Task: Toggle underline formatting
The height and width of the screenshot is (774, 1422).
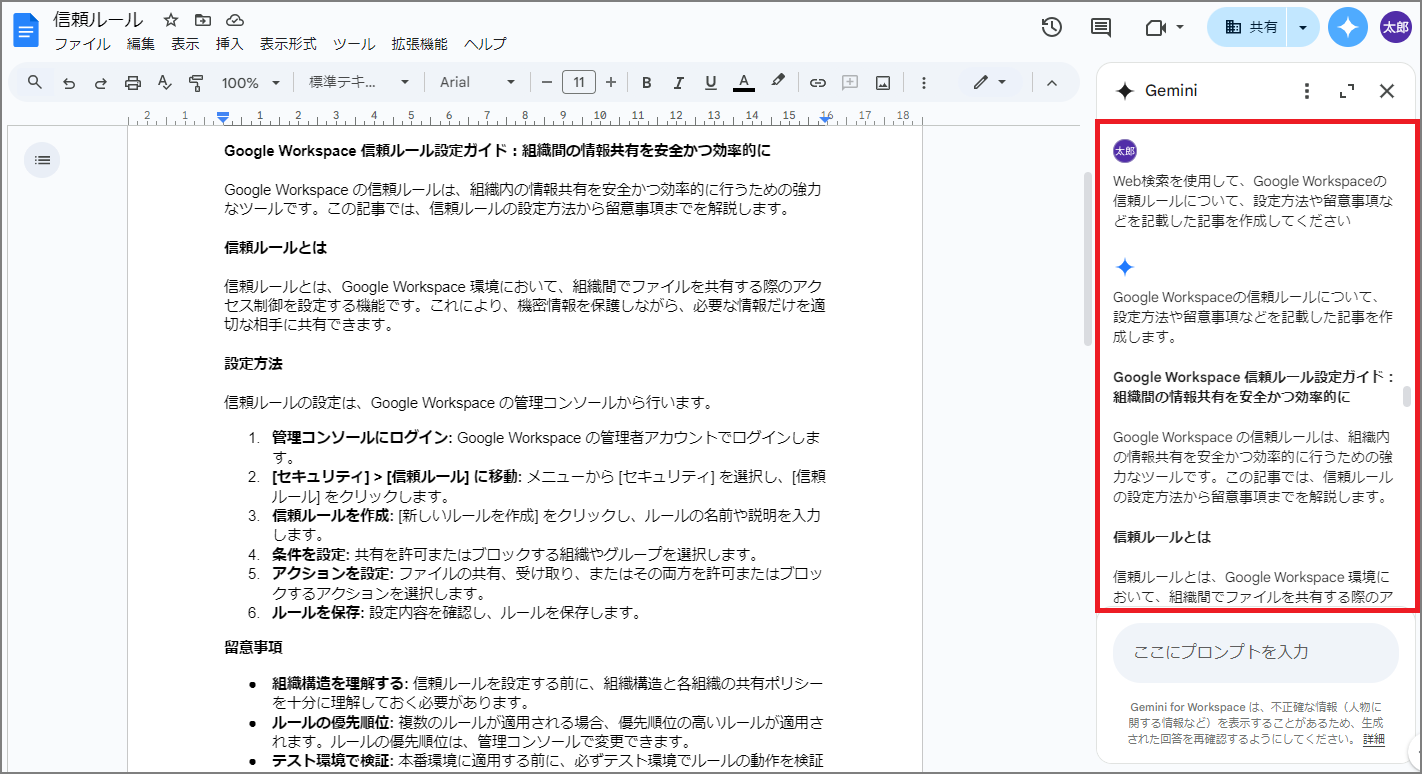Action: pyautogui.click(x=711, y=82)
